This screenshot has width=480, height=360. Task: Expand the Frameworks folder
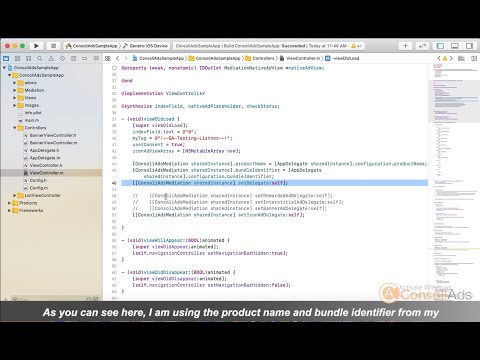[x=9, y=210]
